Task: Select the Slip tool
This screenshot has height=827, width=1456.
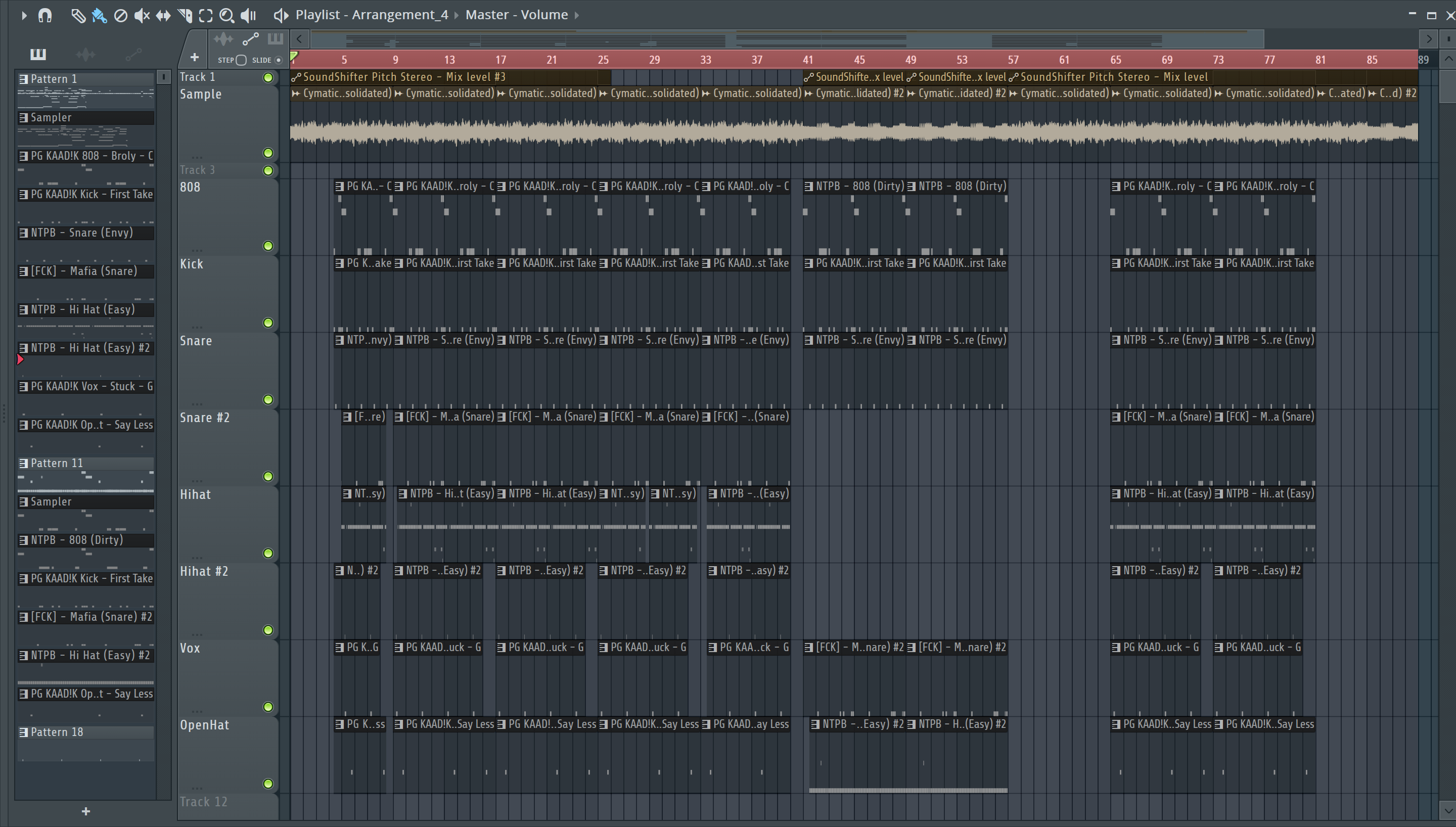Action: 163,15
